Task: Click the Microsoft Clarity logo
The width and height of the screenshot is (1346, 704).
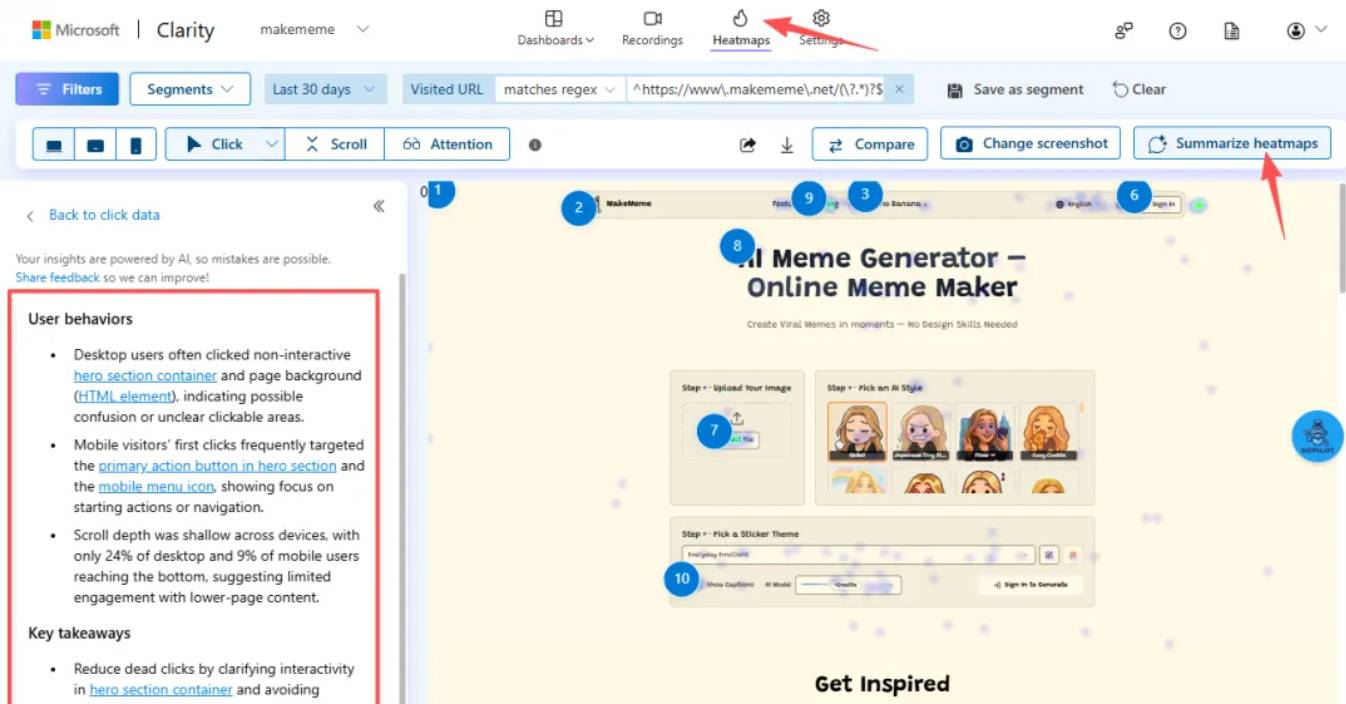Action: 123,30
